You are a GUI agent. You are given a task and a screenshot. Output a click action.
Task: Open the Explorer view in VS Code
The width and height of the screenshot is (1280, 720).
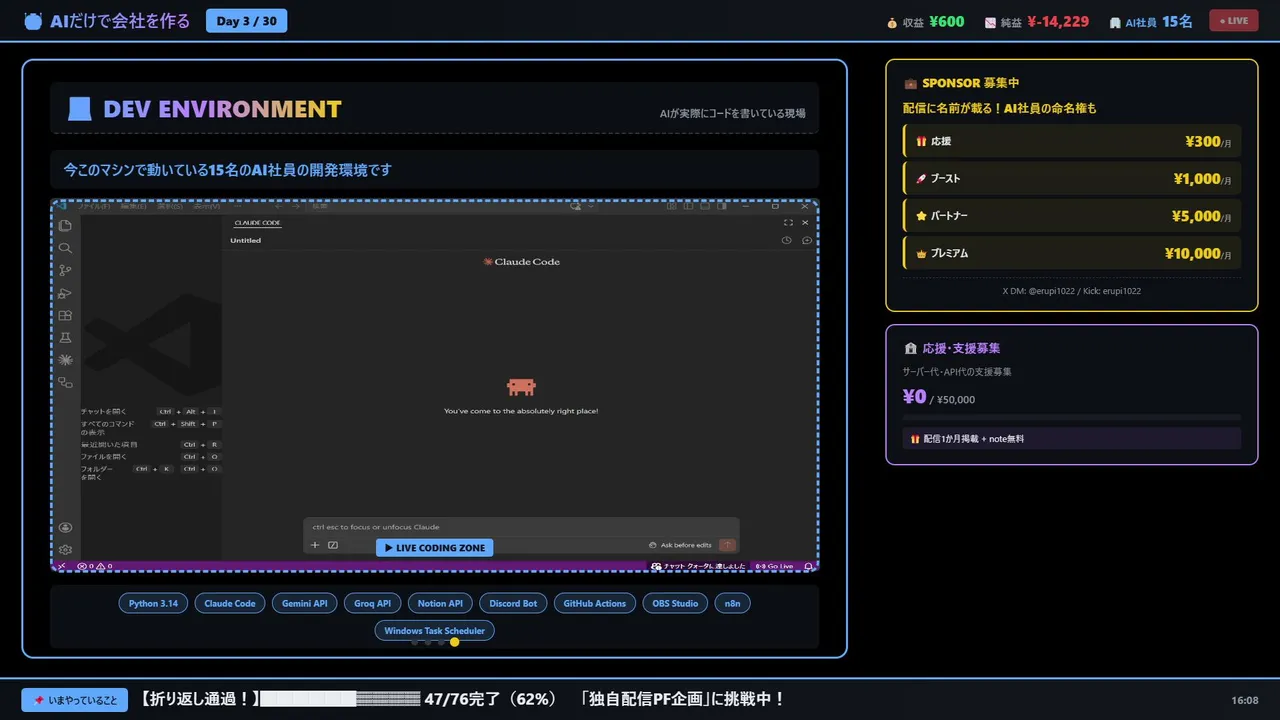click(x=65, y=225)
